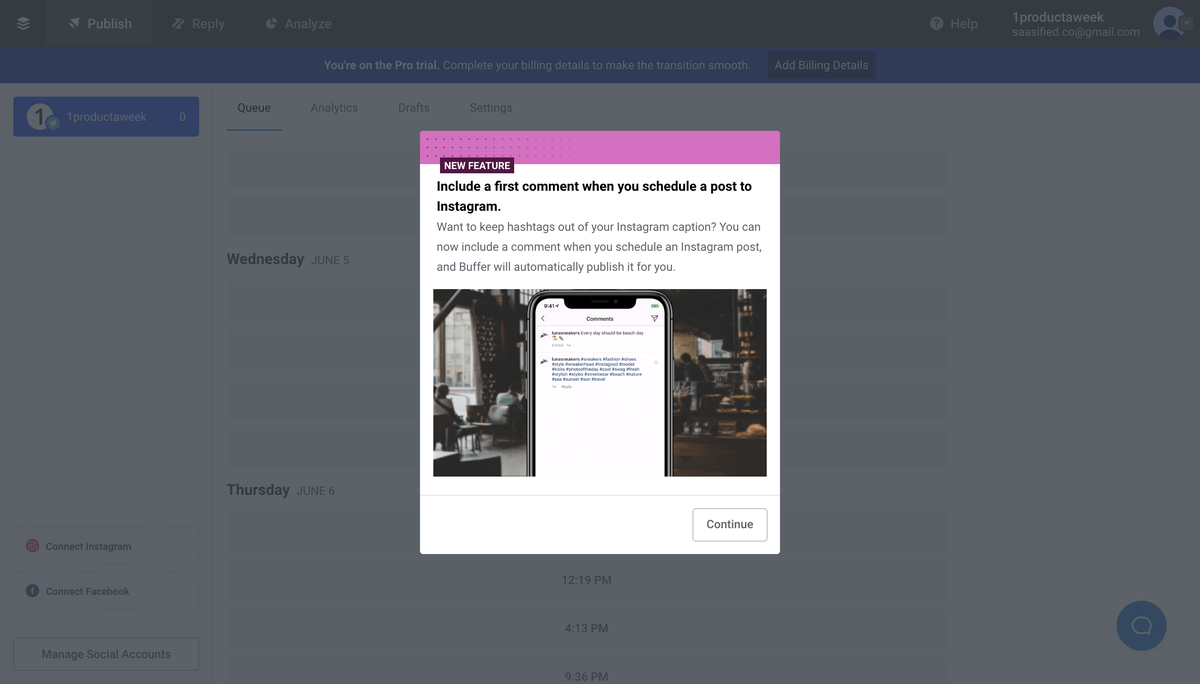Image resolution: width=1200 pixels, height=684 pixels.
Task: Click the 1productaweek profile avatar icon
Action: [41, 117]
